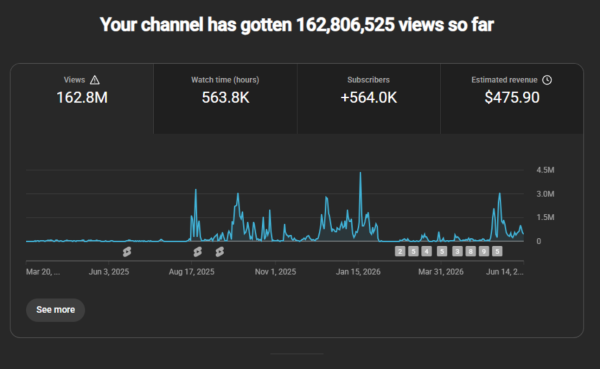600x369 pixels.
Task: Click the +564.0K subscribers value
Action: pos(369,98)
